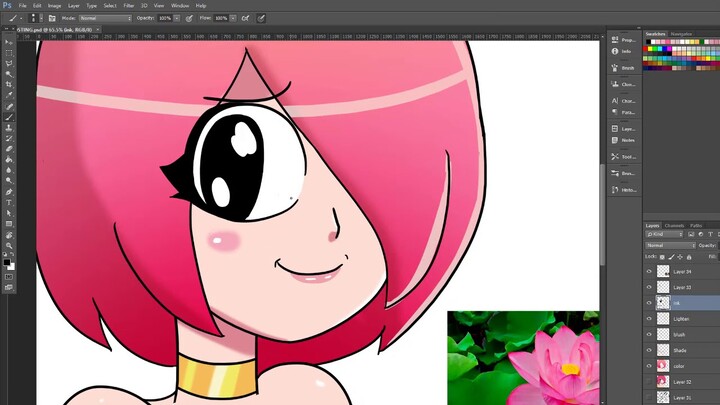Change screen mode icon in toolbar
This screenshot has height=405, width=720.
9,287
